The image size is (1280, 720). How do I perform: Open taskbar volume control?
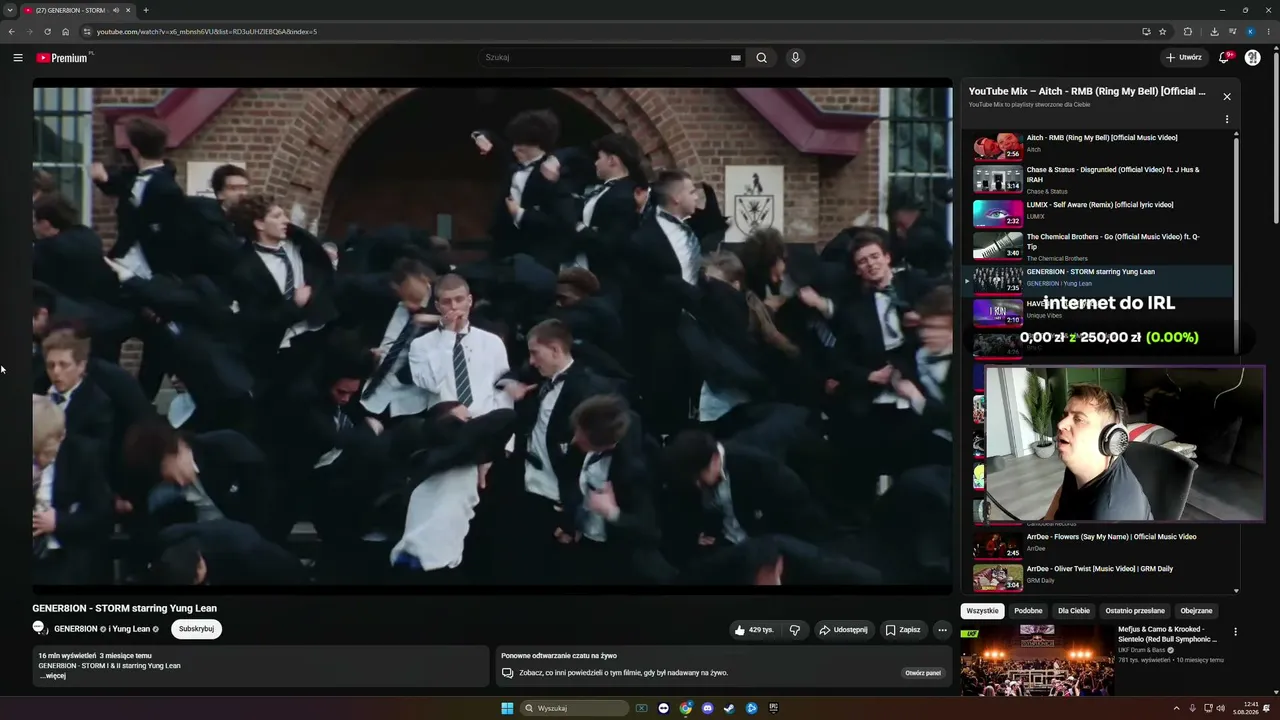(1220, 709)
